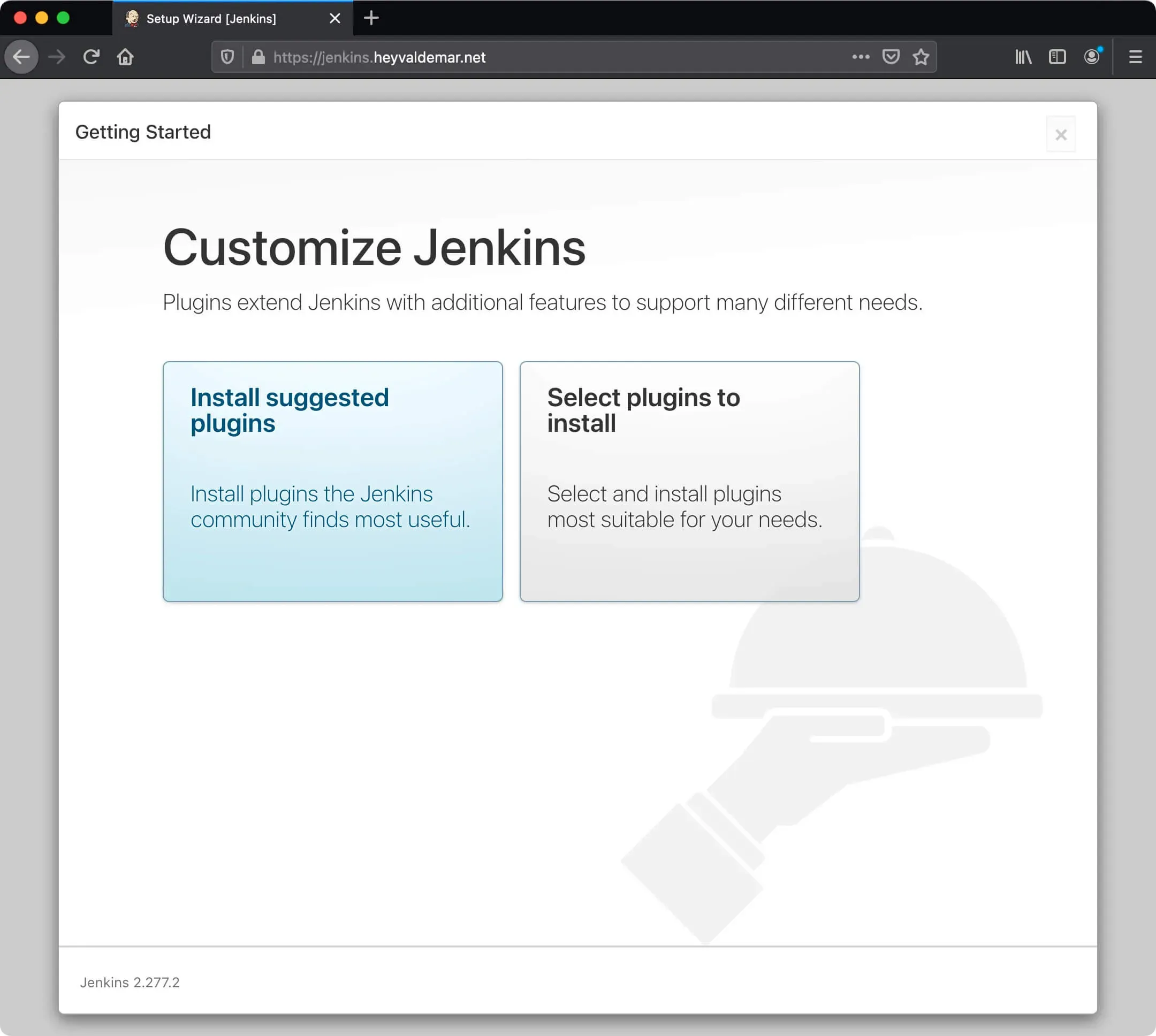The height and width of the screenshot is (1036, 1156).
Task: Go back with the browser back arrow
Action: pyautogui.click(x=21, y=57)
